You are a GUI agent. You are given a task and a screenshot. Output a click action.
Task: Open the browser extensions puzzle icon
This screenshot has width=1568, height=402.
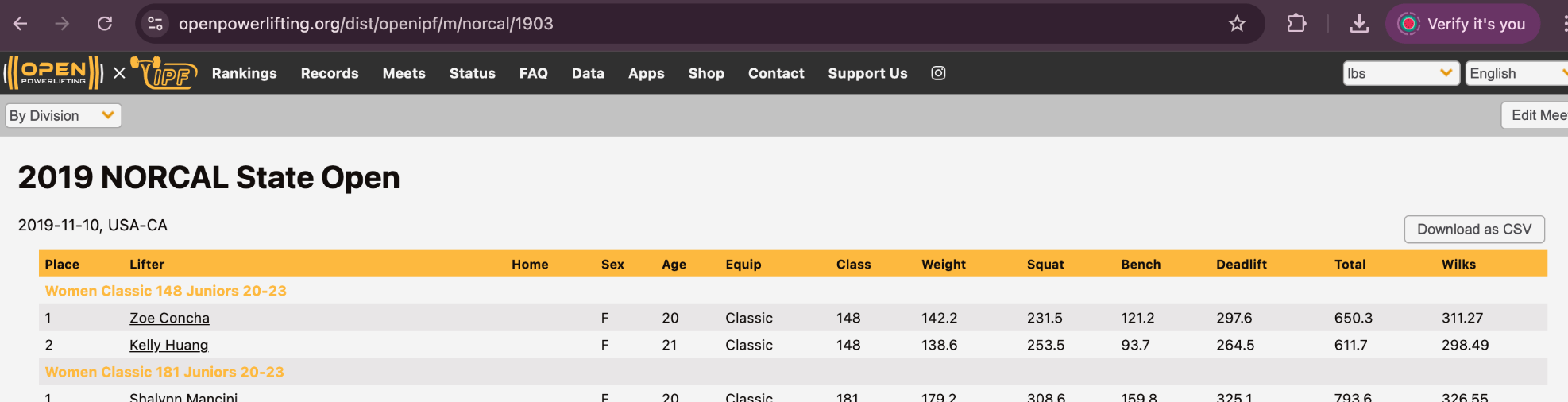1296,24
